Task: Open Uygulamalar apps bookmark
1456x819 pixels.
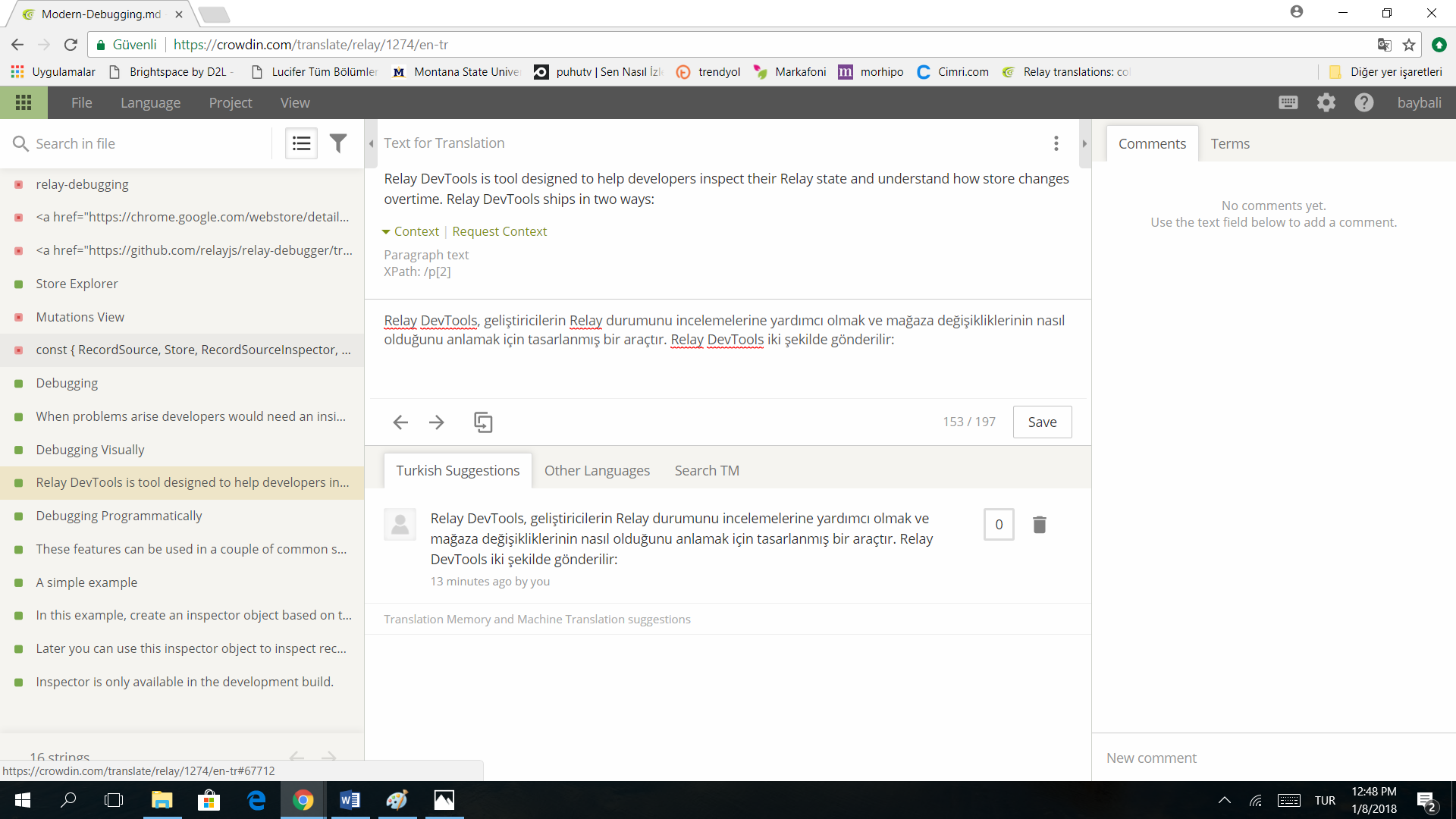Action: point(53,72)
